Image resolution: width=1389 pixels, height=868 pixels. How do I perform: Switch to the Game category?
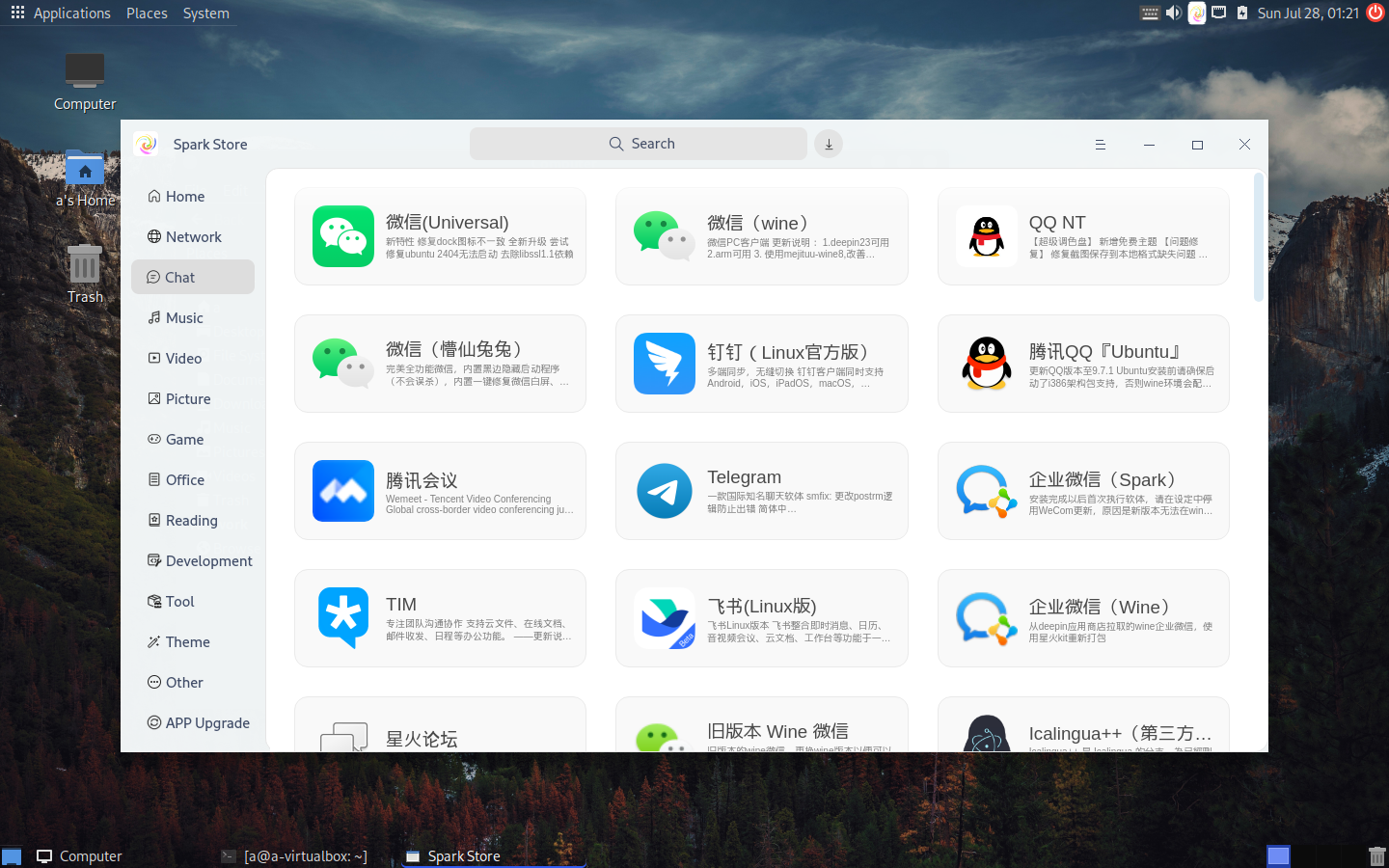[193, 439]
